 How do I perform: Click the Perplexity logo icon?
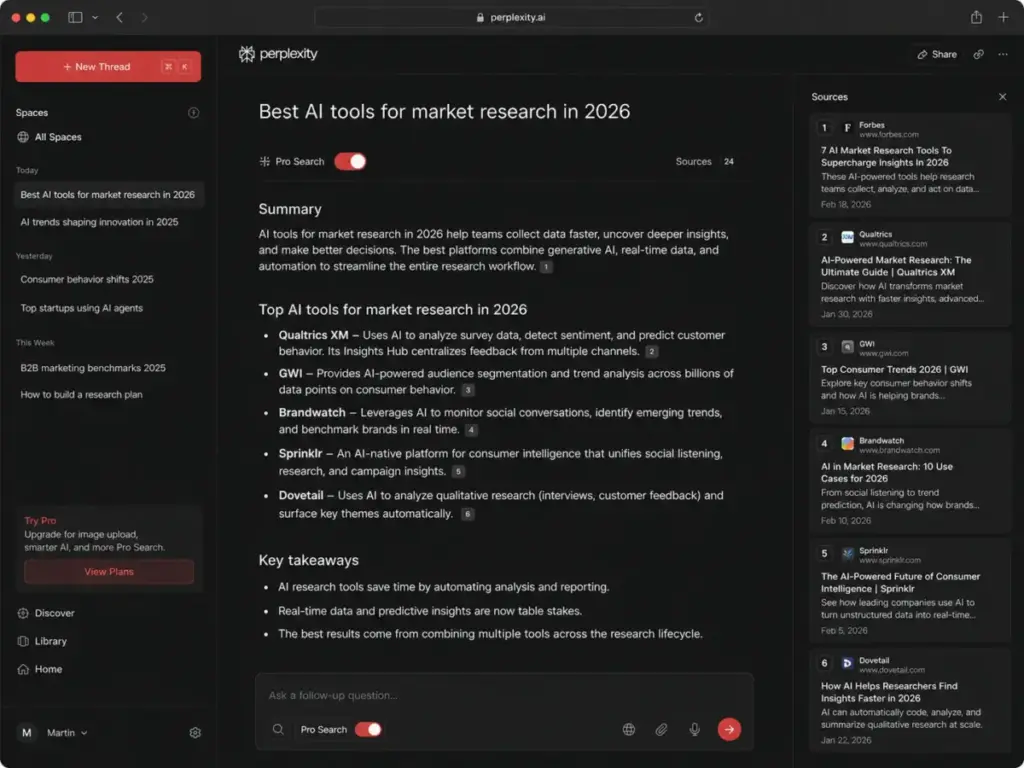click(x=246, y=54)
